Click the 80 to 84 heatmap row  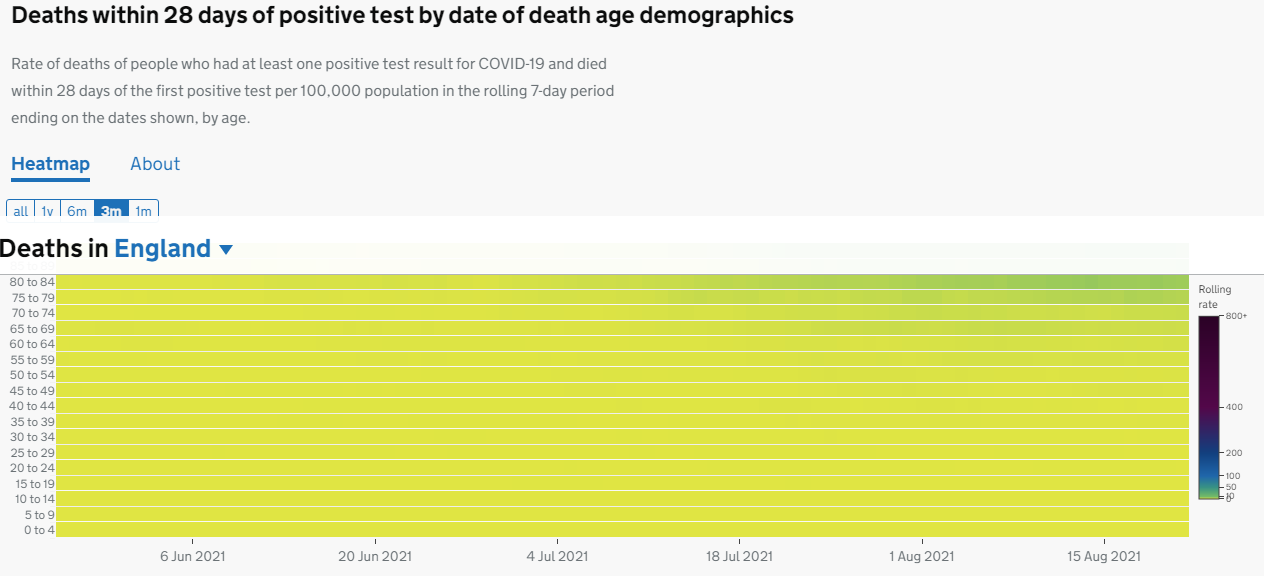(x=620, y=282)
